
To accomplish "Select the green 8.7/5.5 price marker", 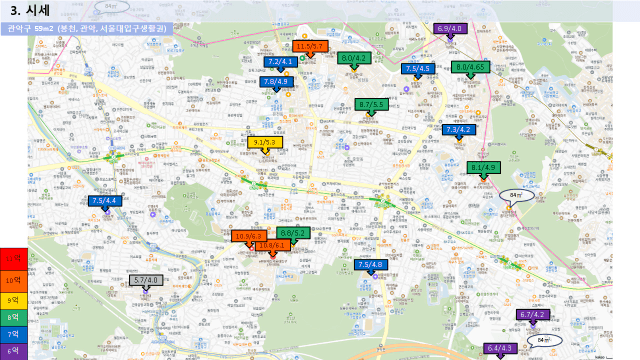I will tap(371, 104).
